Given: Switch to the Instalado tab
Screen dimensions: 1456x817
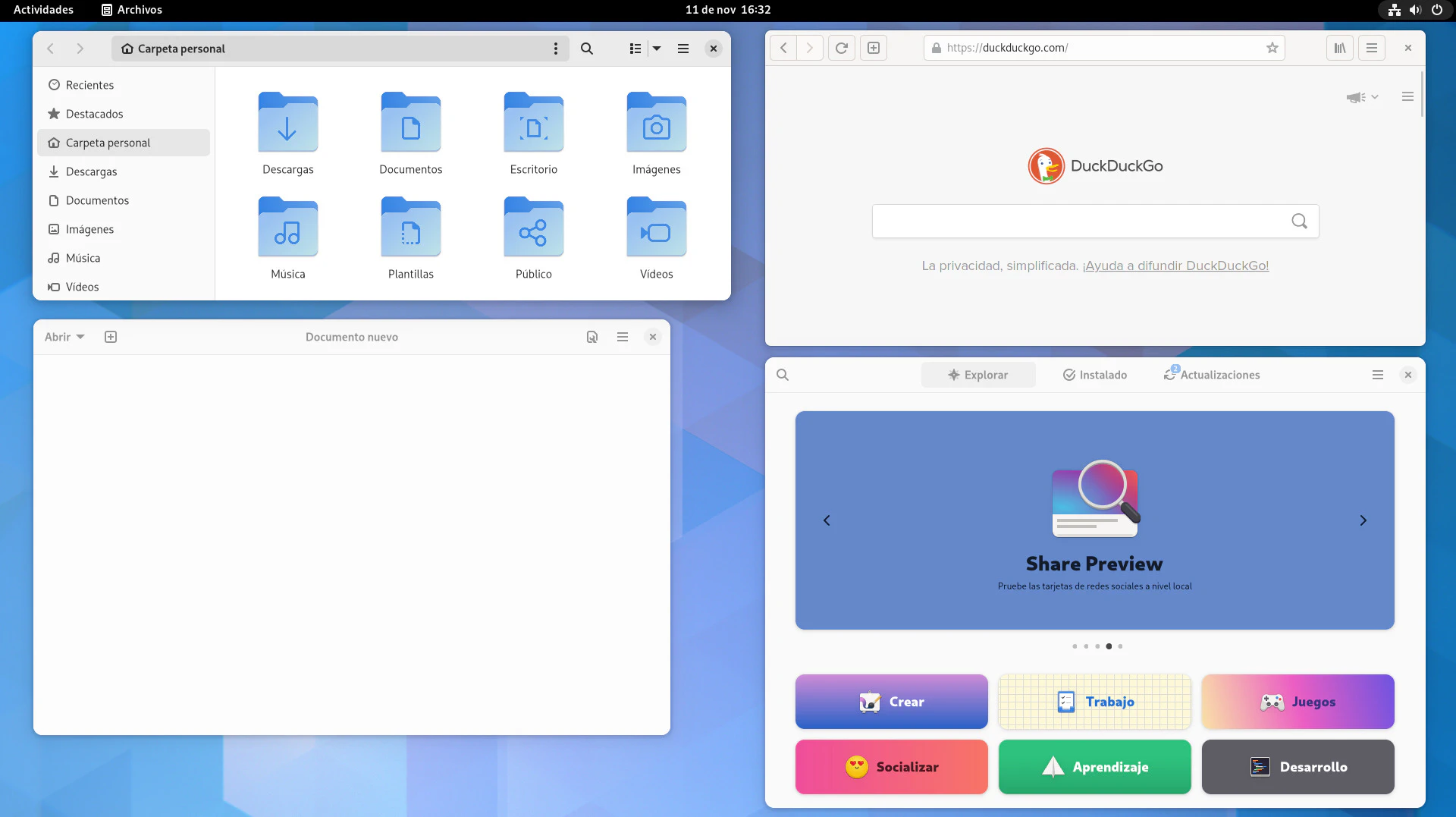Looking at the screenshot, I should coord(1095,375).
